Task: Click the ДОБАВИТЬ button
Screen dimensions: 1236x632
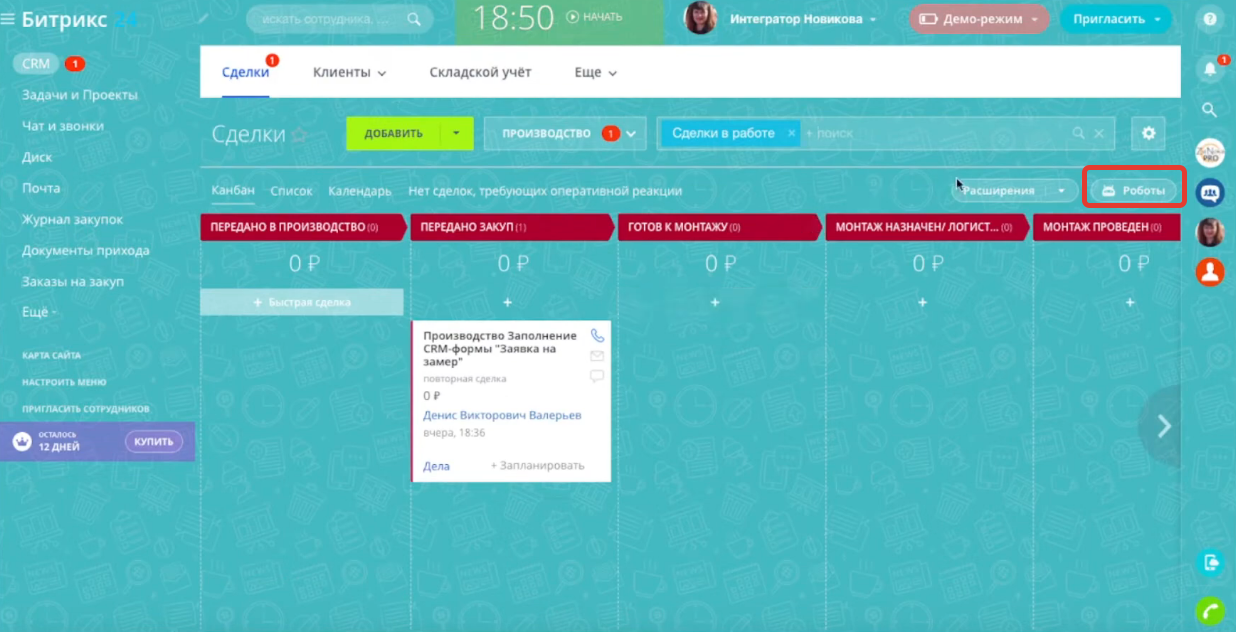Action: click(394, 133)
